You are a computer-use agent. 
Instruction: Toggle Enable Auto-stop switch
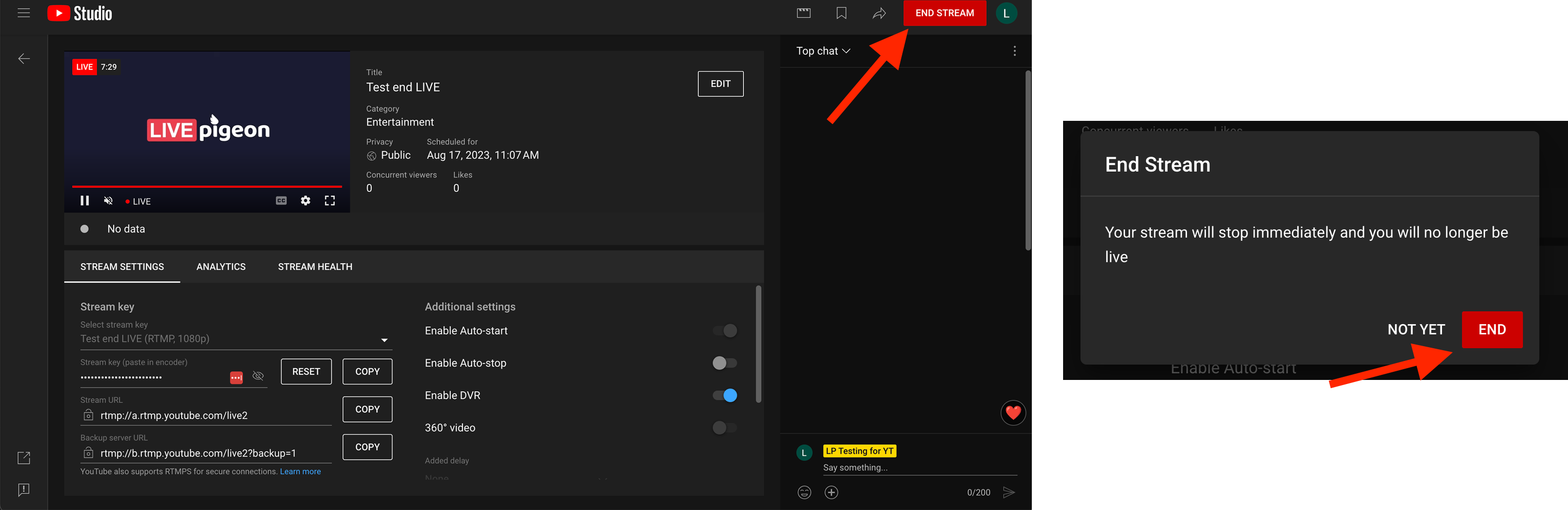(725, 363)
